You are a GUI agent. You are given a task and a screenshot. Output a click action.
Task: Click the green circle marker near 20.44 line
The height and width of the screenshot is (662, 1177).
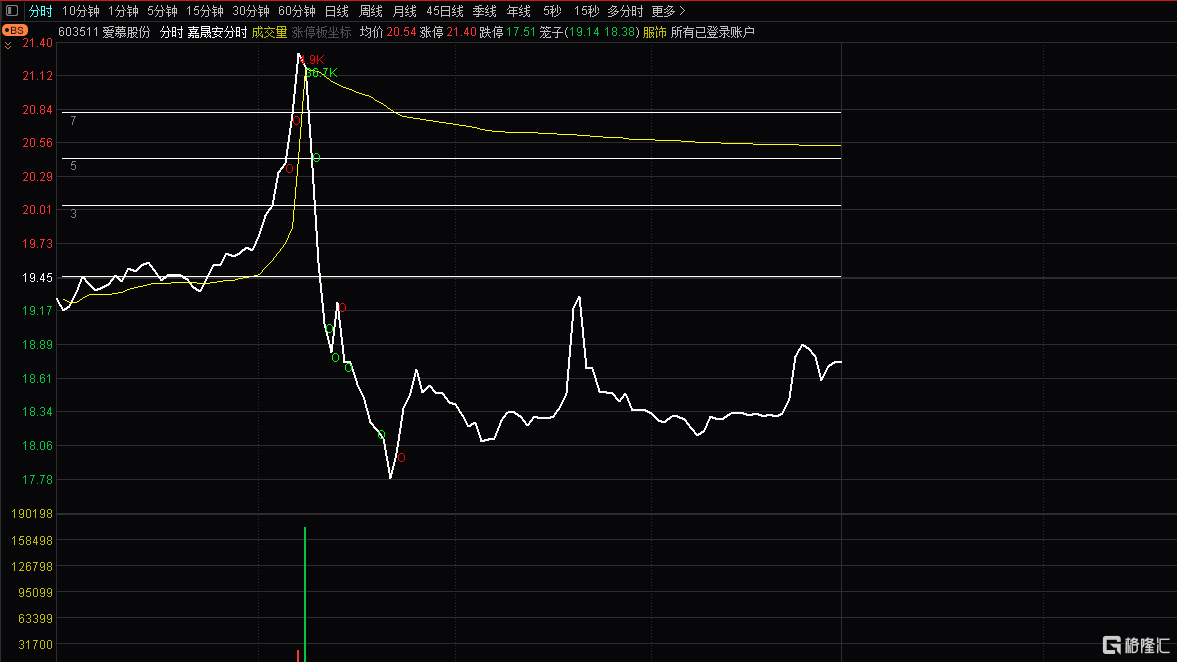[317, 158]
